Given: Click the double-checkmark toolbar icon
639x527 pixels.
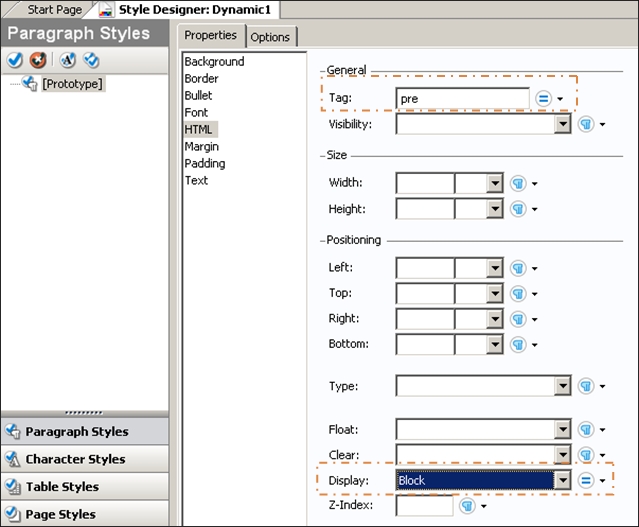Looking at the screenshot, I should click(91, 60).
